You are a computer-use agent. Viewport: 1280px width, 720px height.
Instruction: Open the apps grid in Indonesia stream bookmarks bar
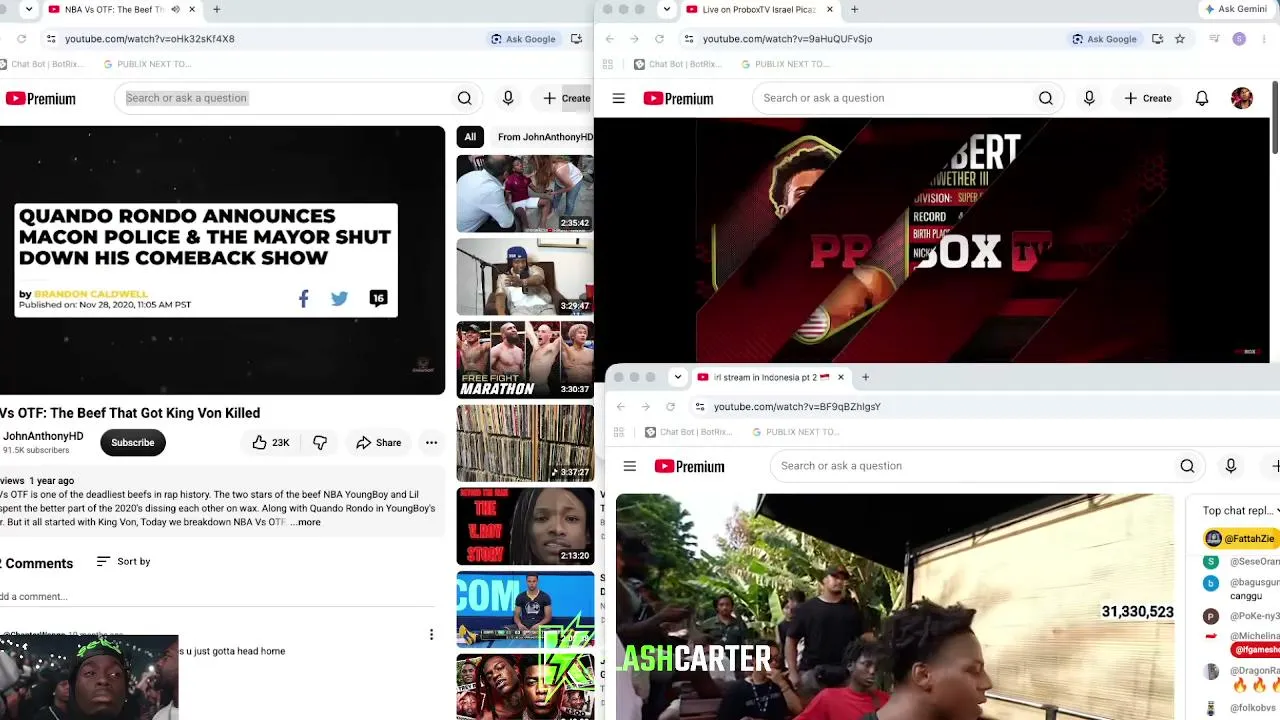(x=618, y=432)
